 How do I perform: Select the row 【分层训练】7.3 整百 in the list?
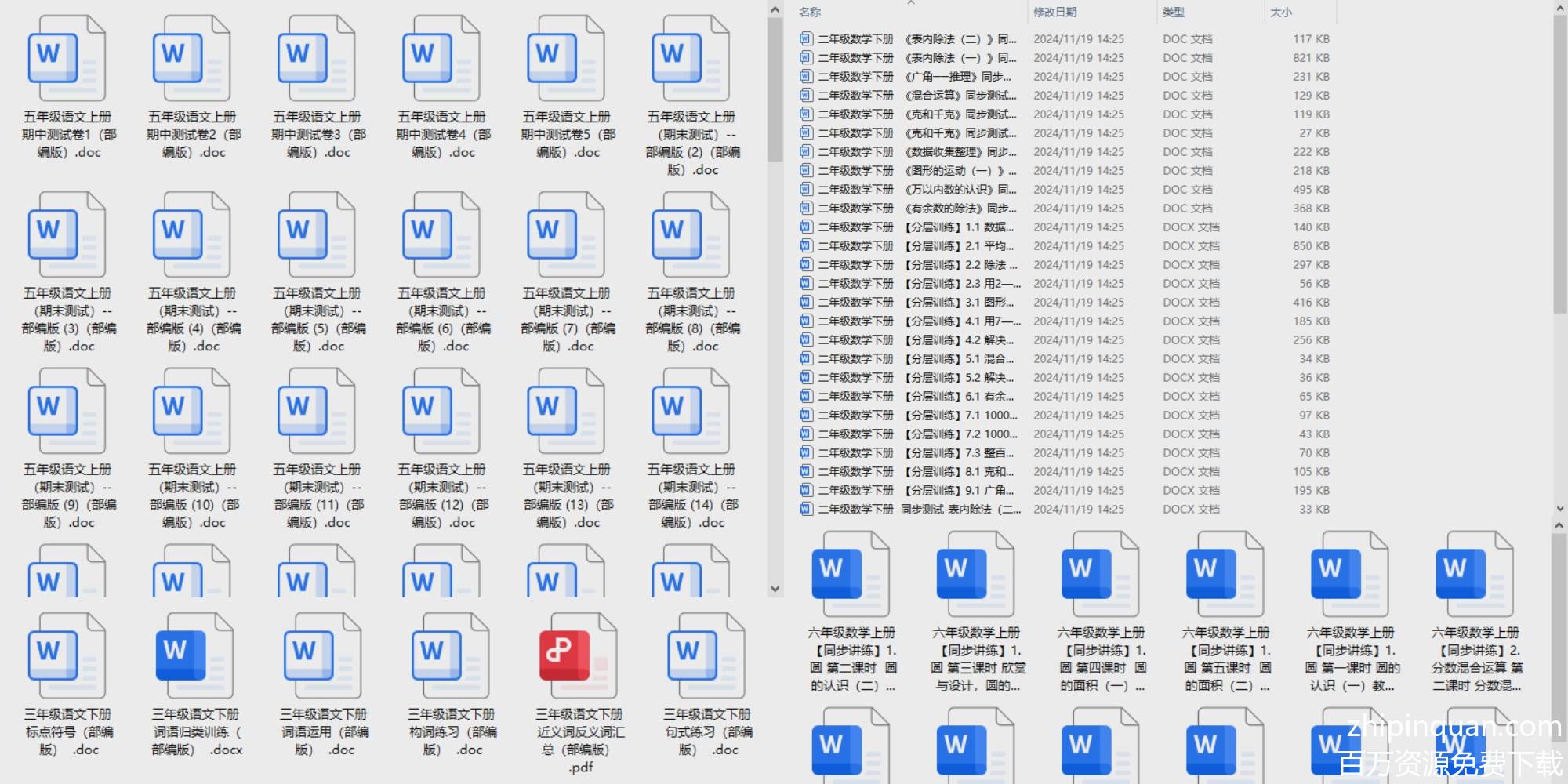[x=1065, y=452]
